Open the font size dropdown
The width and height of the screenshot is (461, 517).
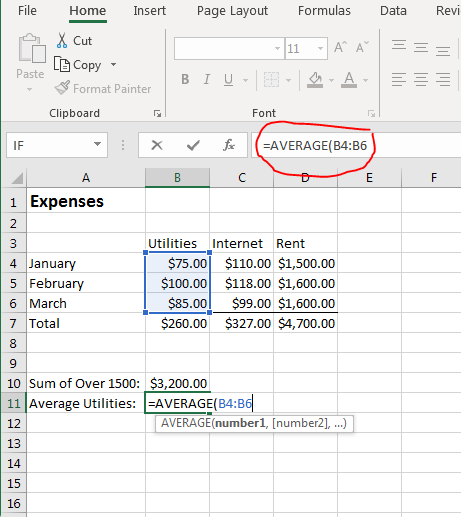tap(320, 48)
